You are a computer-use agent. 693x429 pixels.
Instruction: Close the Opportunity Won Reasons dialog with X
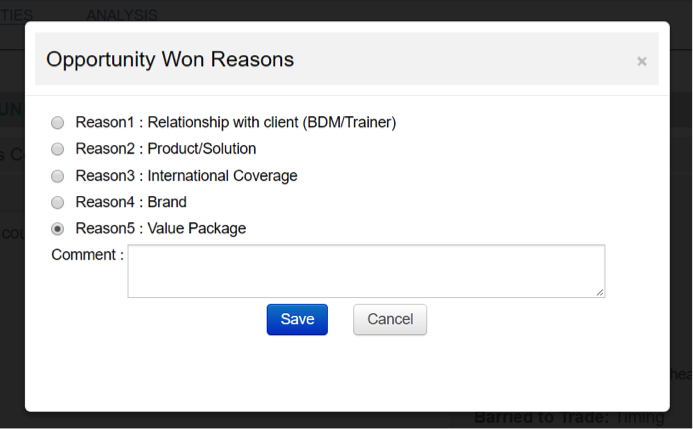coord(642,61)
